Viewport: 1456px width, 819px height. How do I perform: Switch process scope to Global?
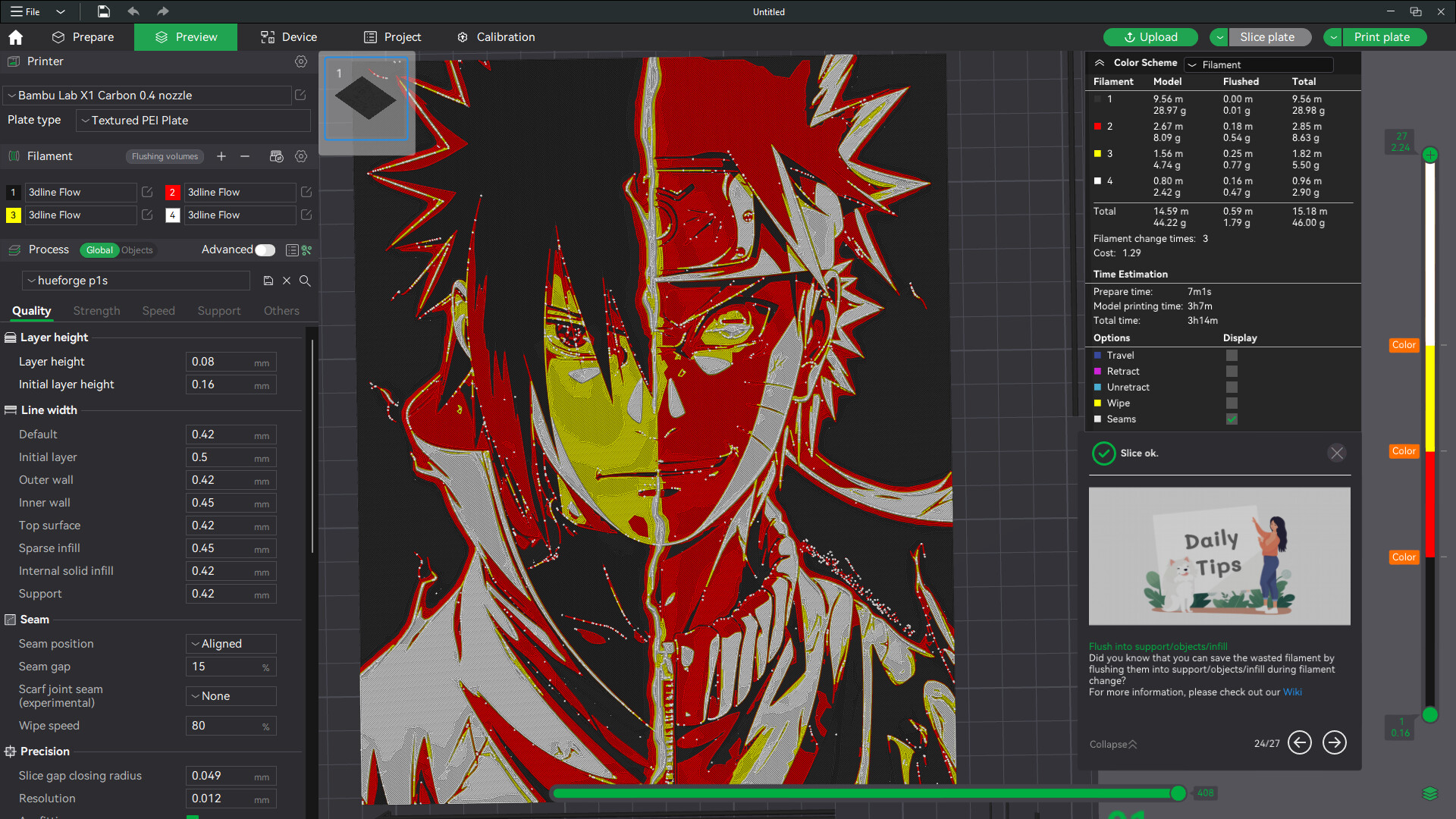pyautogui.click(x=99, y=250)
